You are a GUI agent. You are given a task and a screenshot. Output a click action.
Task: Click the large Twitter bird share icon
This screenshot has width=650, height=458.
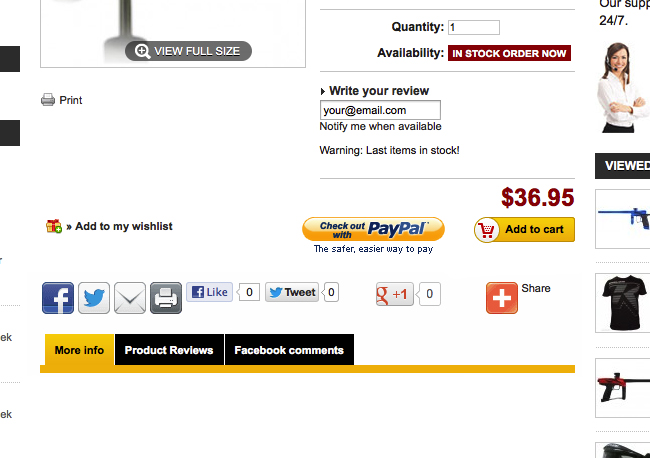94,298
